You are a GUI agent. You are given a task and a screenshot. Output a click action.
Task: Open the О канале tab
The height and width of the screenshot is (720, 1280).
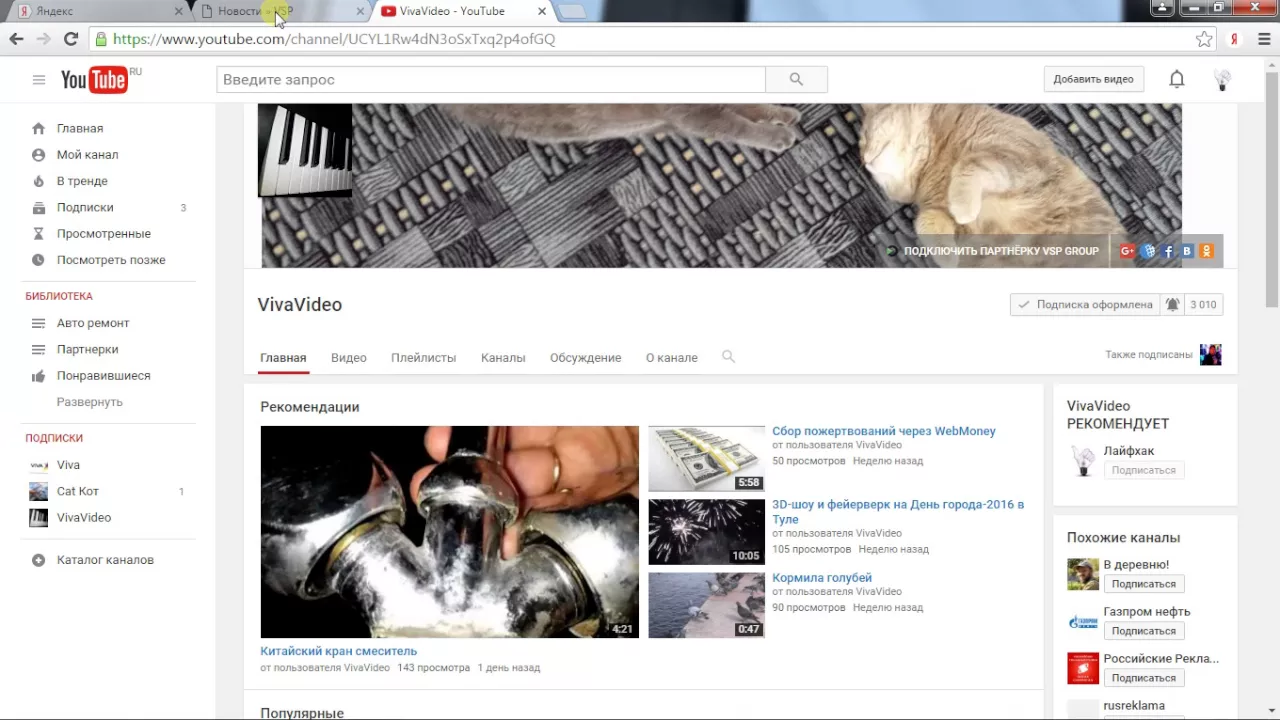coord(672,358)
